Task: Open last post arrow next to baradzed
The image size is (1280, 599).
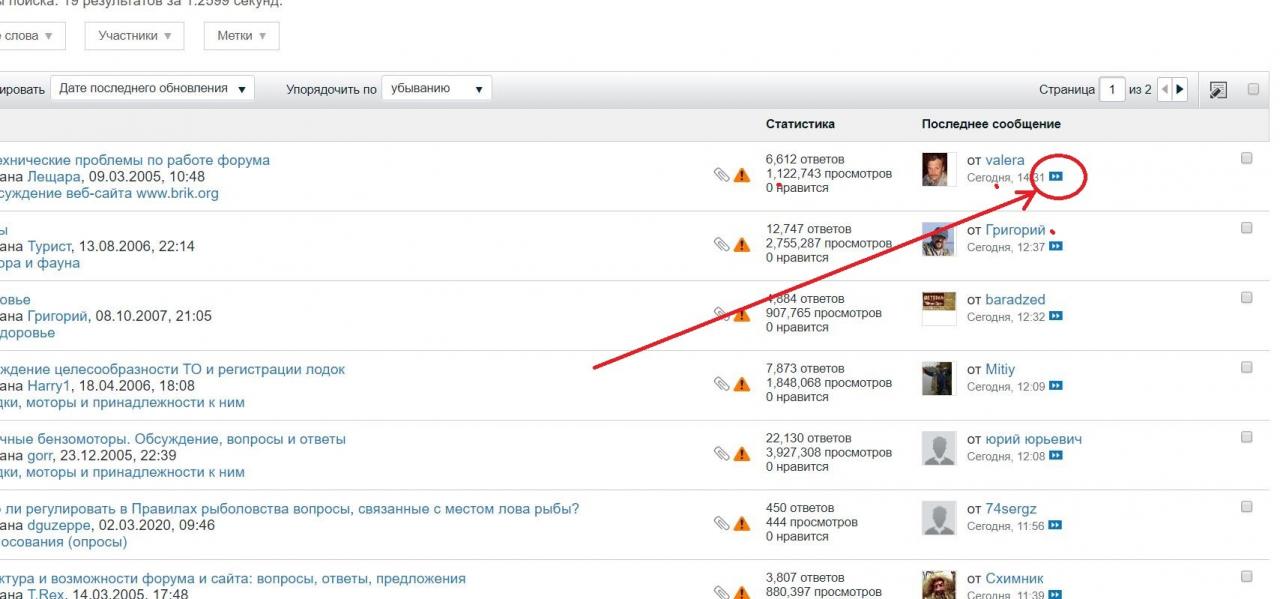Action: 1055,317
